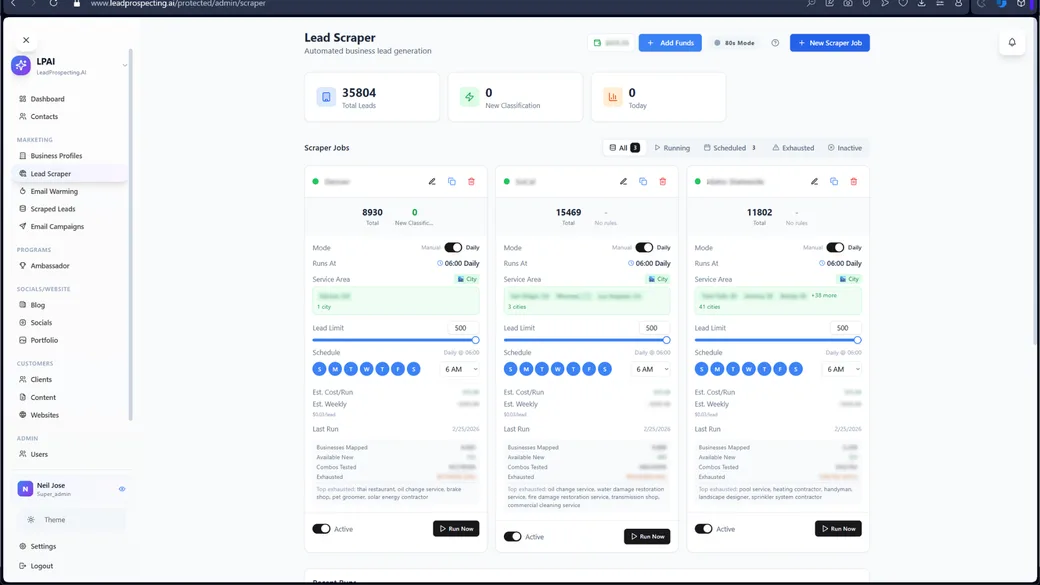Click the help icon beside 80s Mode
Viewport: 1040px width, 585px height.
pos(775,43)
